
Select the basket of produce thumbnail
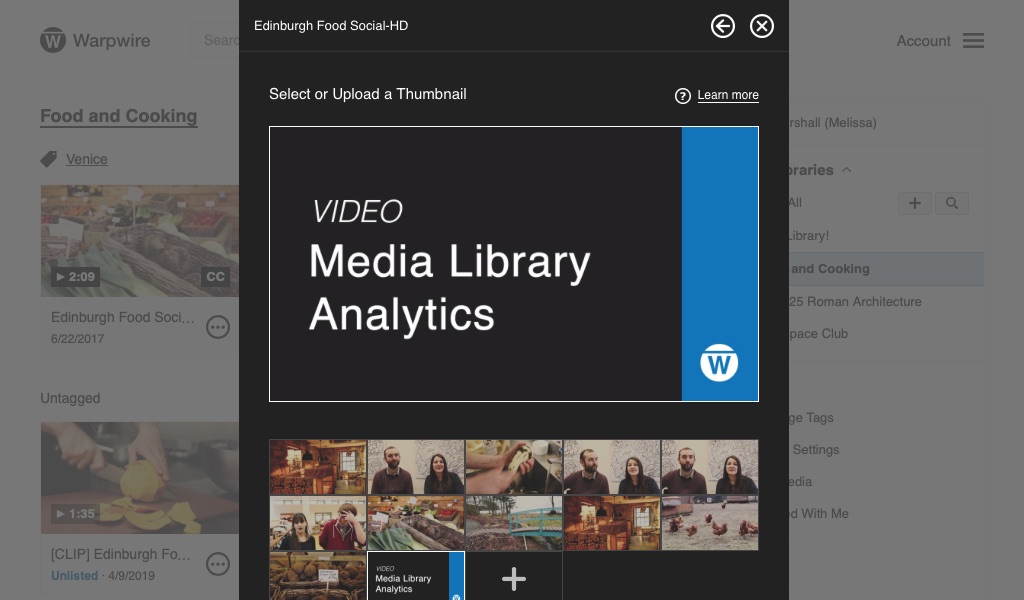[318, 576]
